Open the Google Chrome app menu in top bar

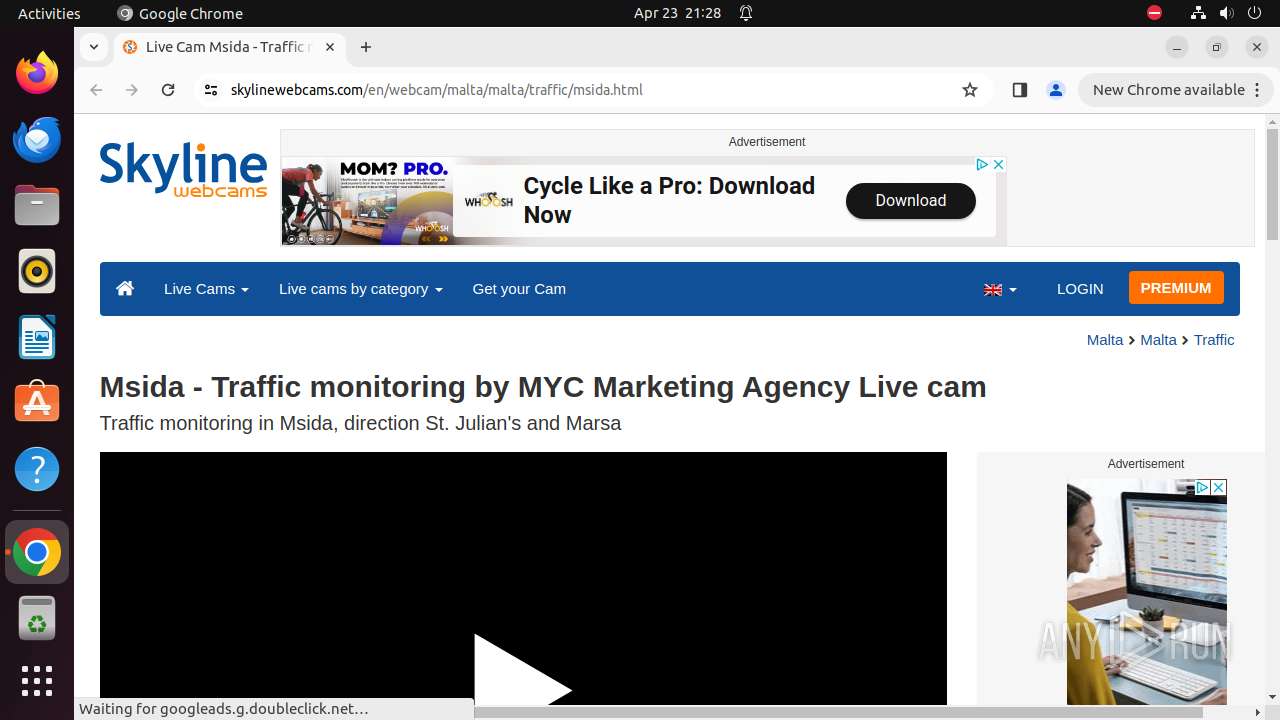tap(180, 13)
